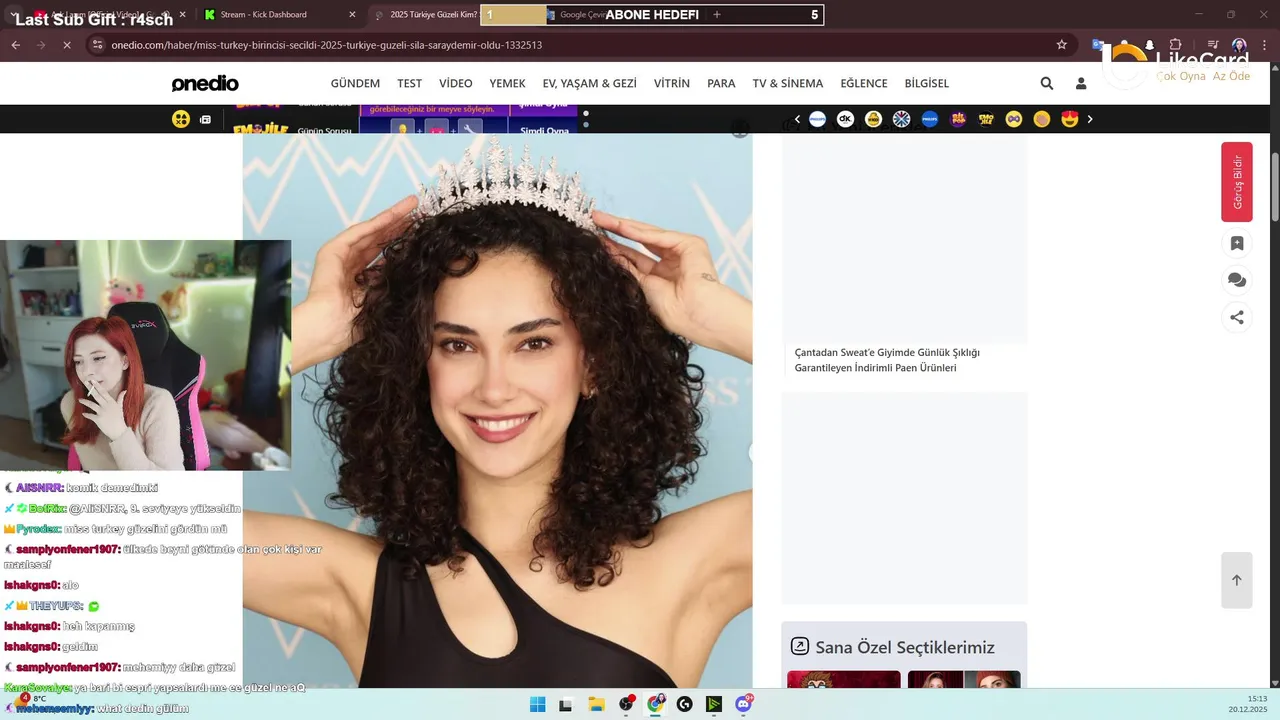The width and height of the screenshot is (1280, 720).
Task: Open Discord from the taskbar
Action: [744, 704]
